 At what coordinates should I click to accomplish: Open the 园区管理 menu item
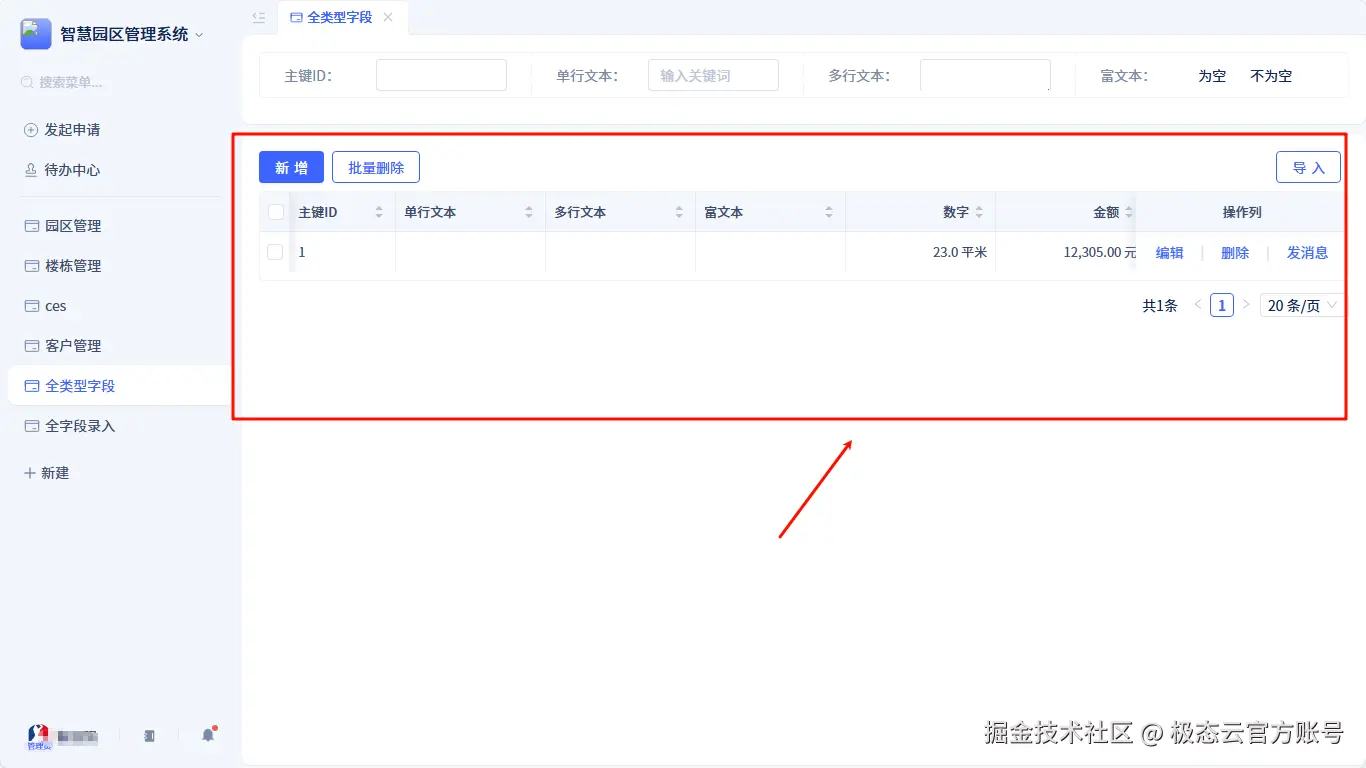[120, 226]
